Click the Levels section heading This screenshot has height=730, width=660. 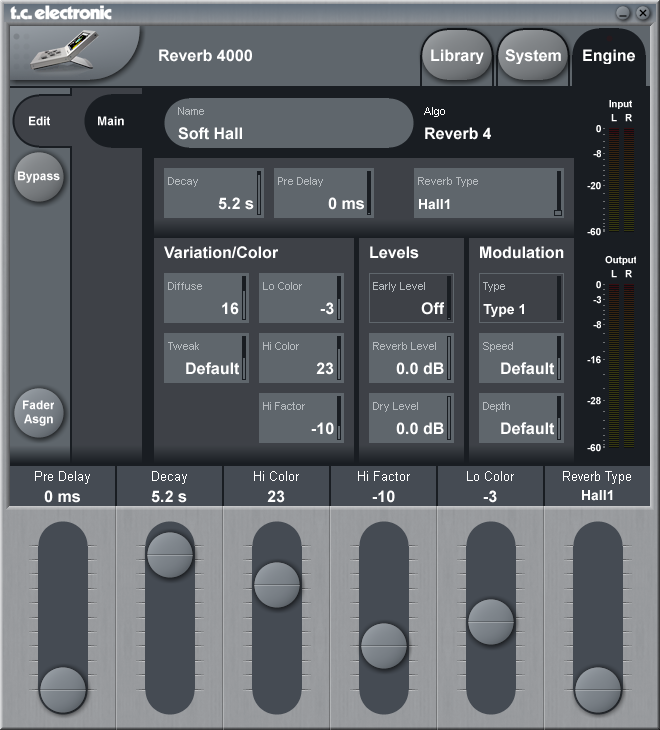click(394, 253)
